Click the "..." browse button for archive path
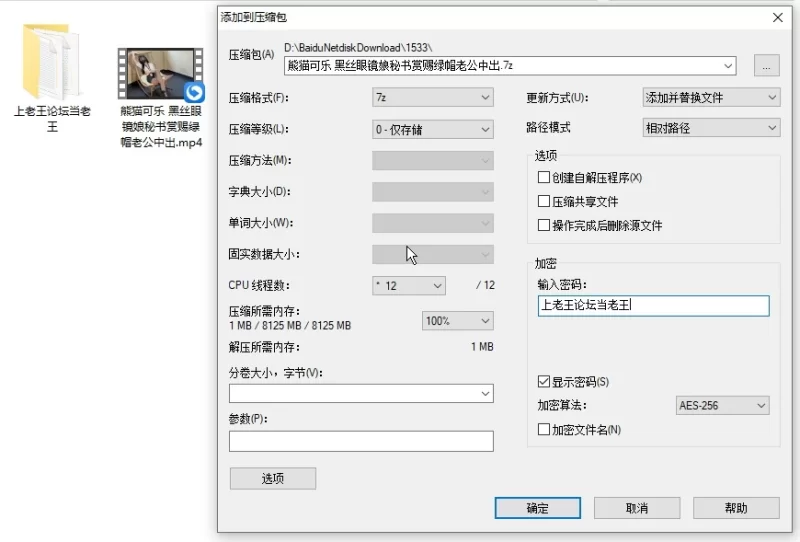 pyautogui.click(x=766, y=66)
